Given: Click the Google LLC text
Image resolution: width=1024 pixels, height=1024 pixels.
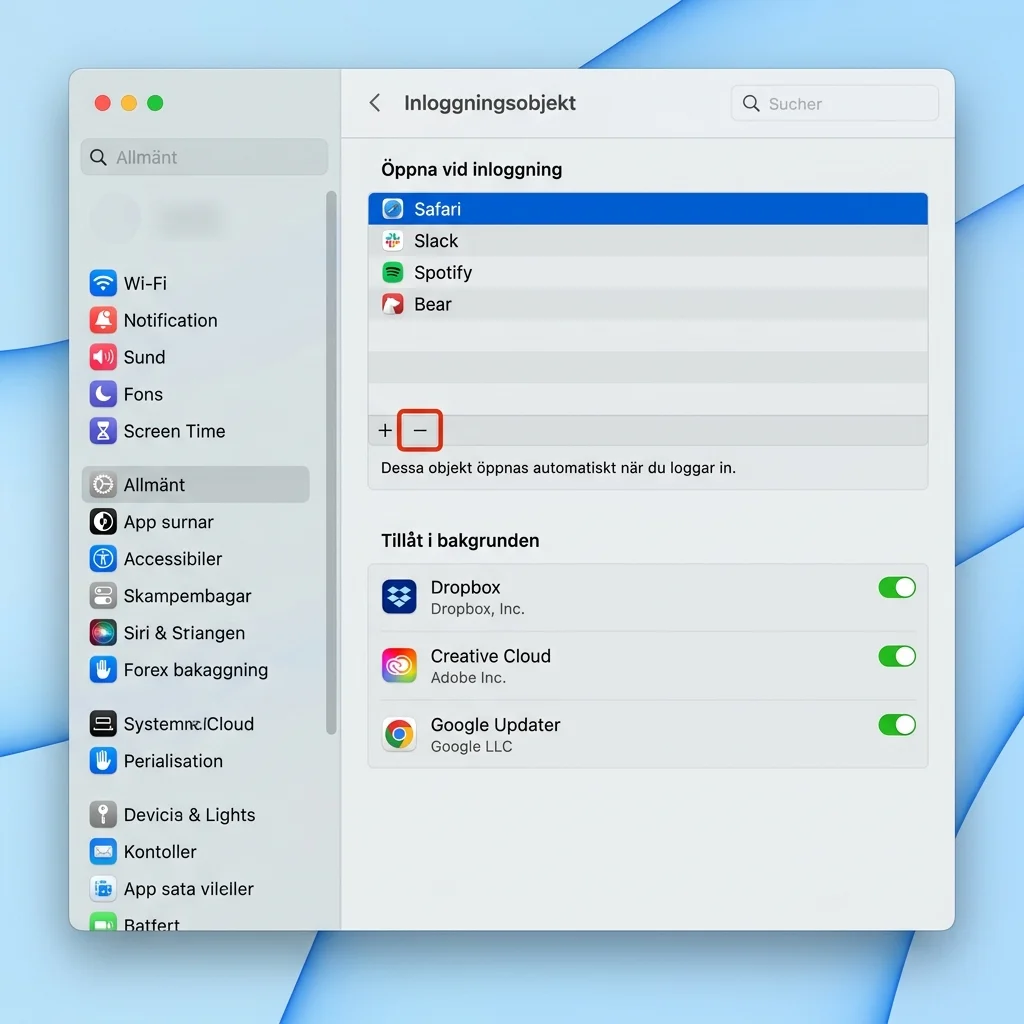Looking at the screenshot, I should [472, 746].
